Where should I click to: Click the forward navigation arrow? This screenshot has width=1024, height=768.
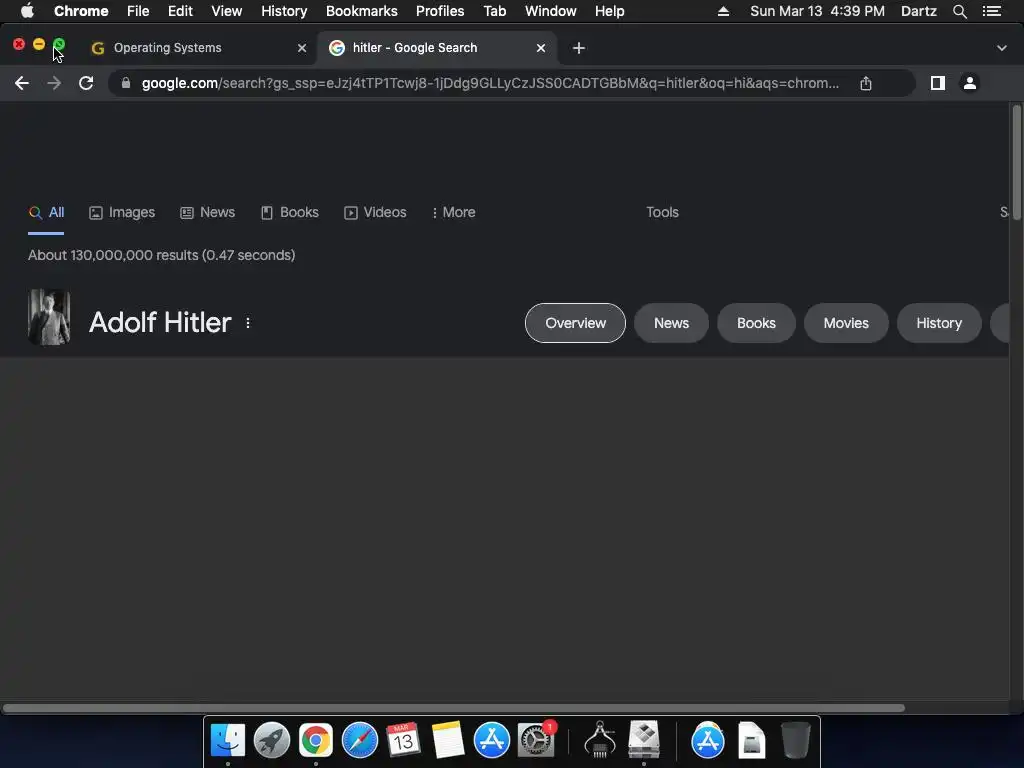pos(54,83)
